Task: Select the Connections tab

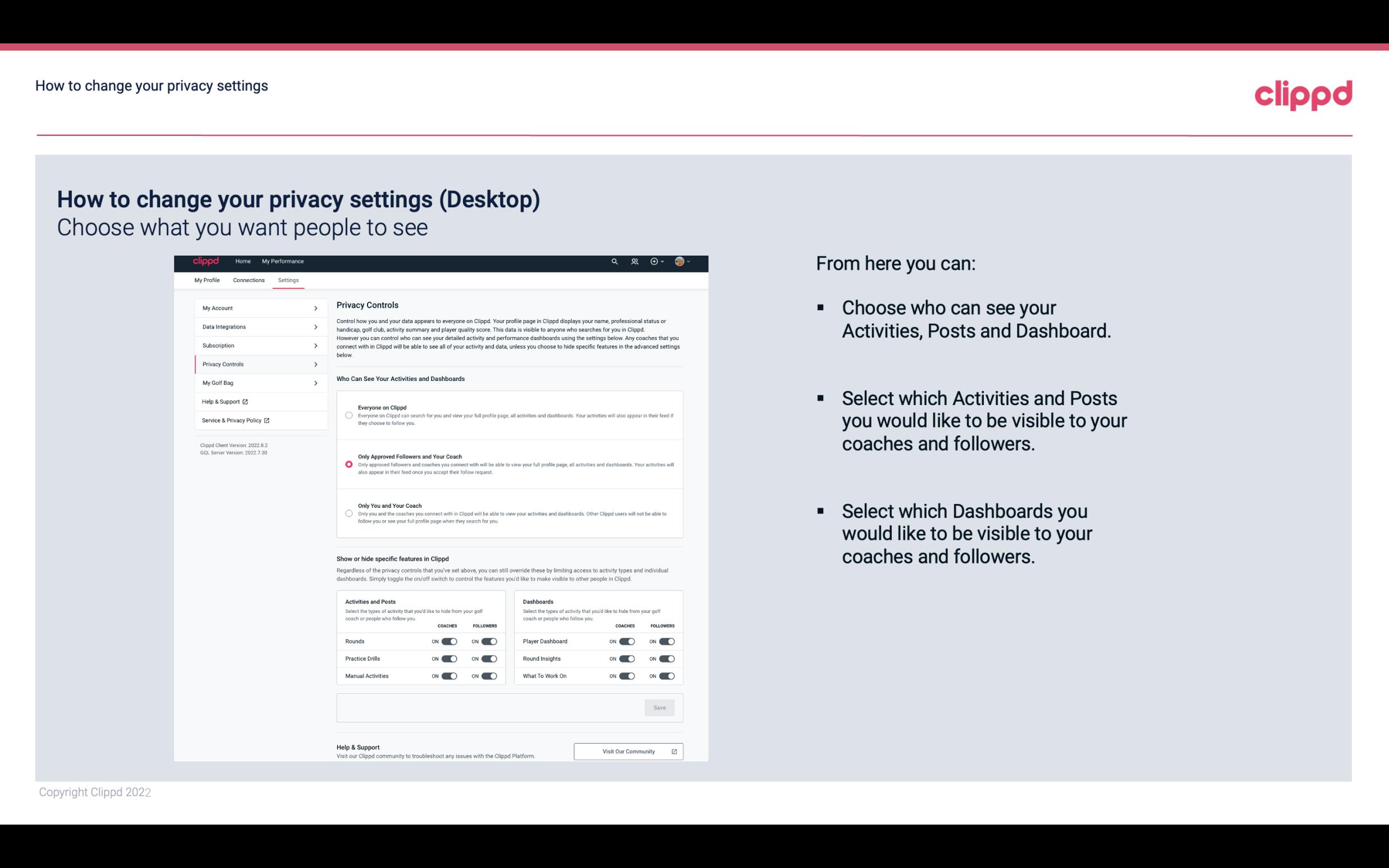Action: click(248, 280)
